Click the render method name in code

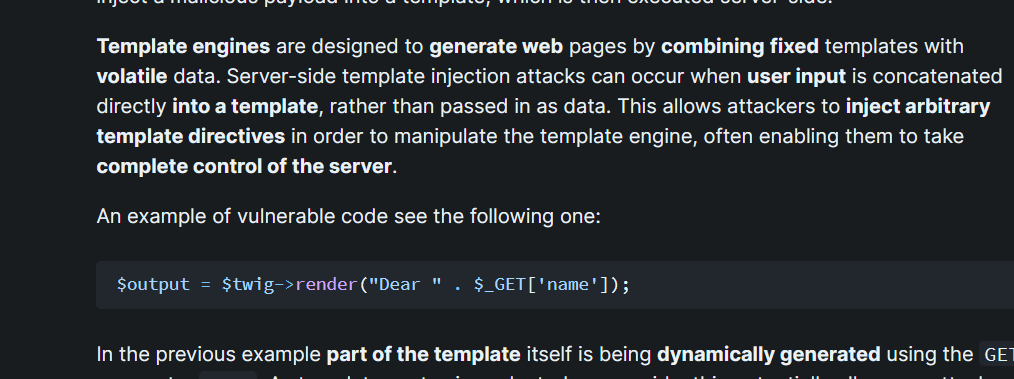[x=327, y=285]
